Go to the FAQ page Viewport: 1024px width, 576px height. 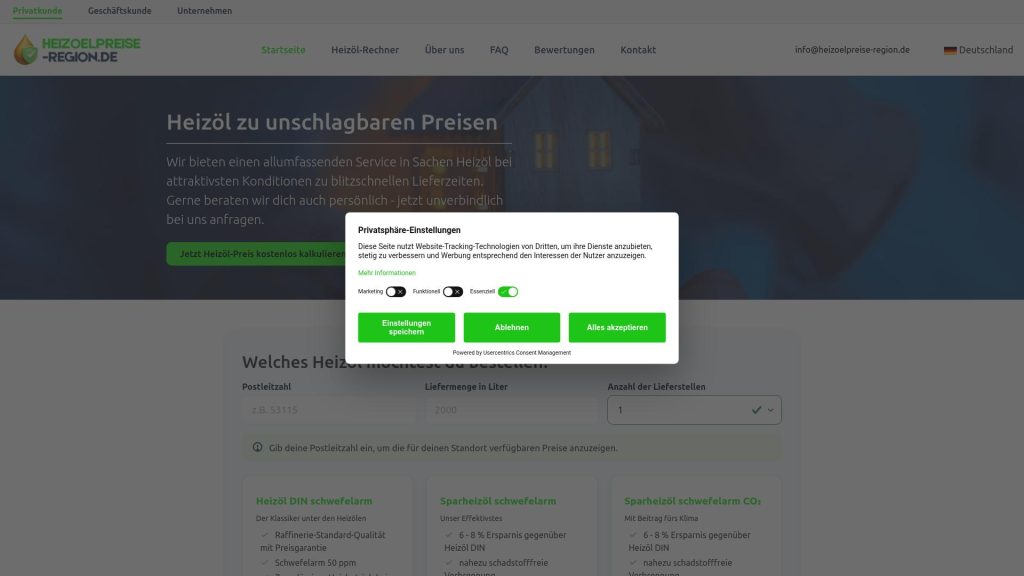(499, 50)
